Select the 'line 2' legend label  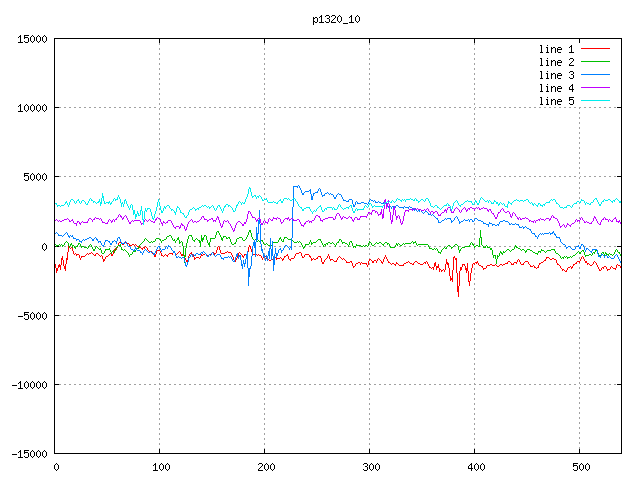(557, 62)
